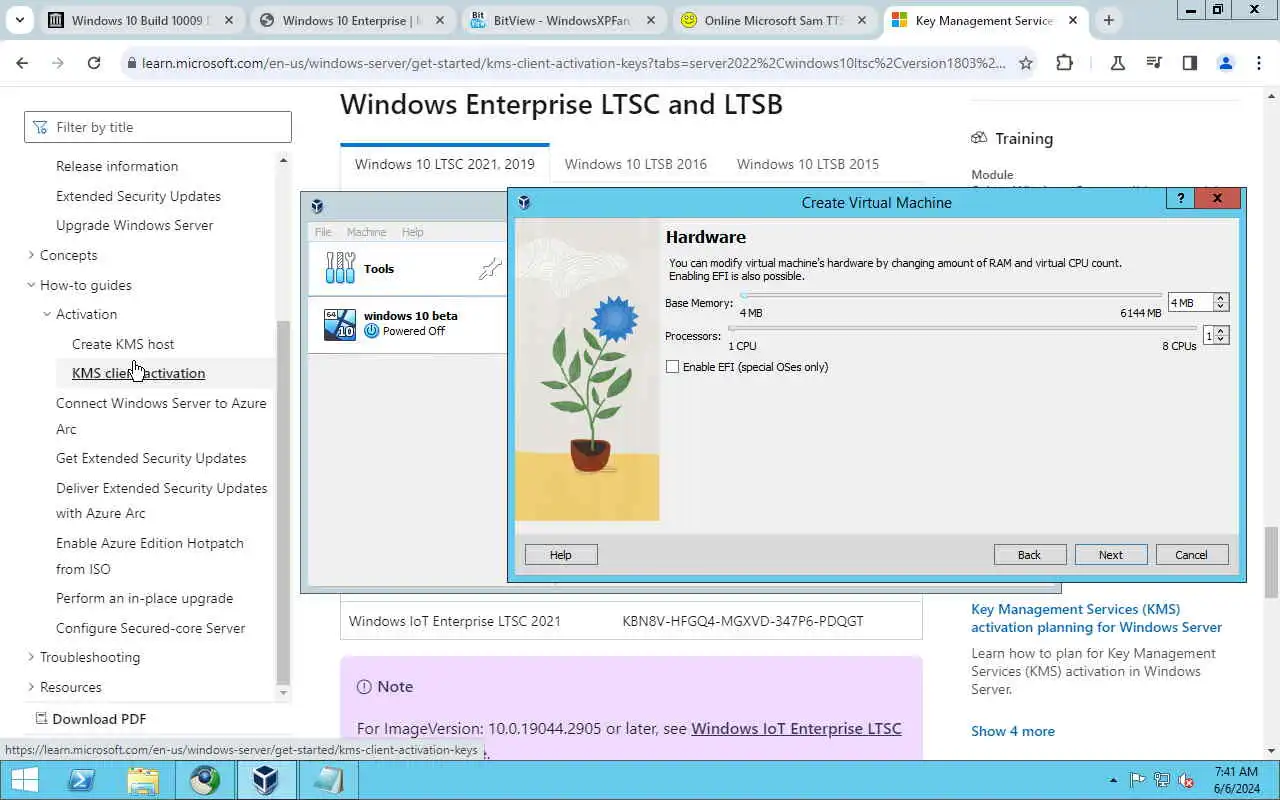
Task: Open Create KMS host page
Action: tap(123, 344)
